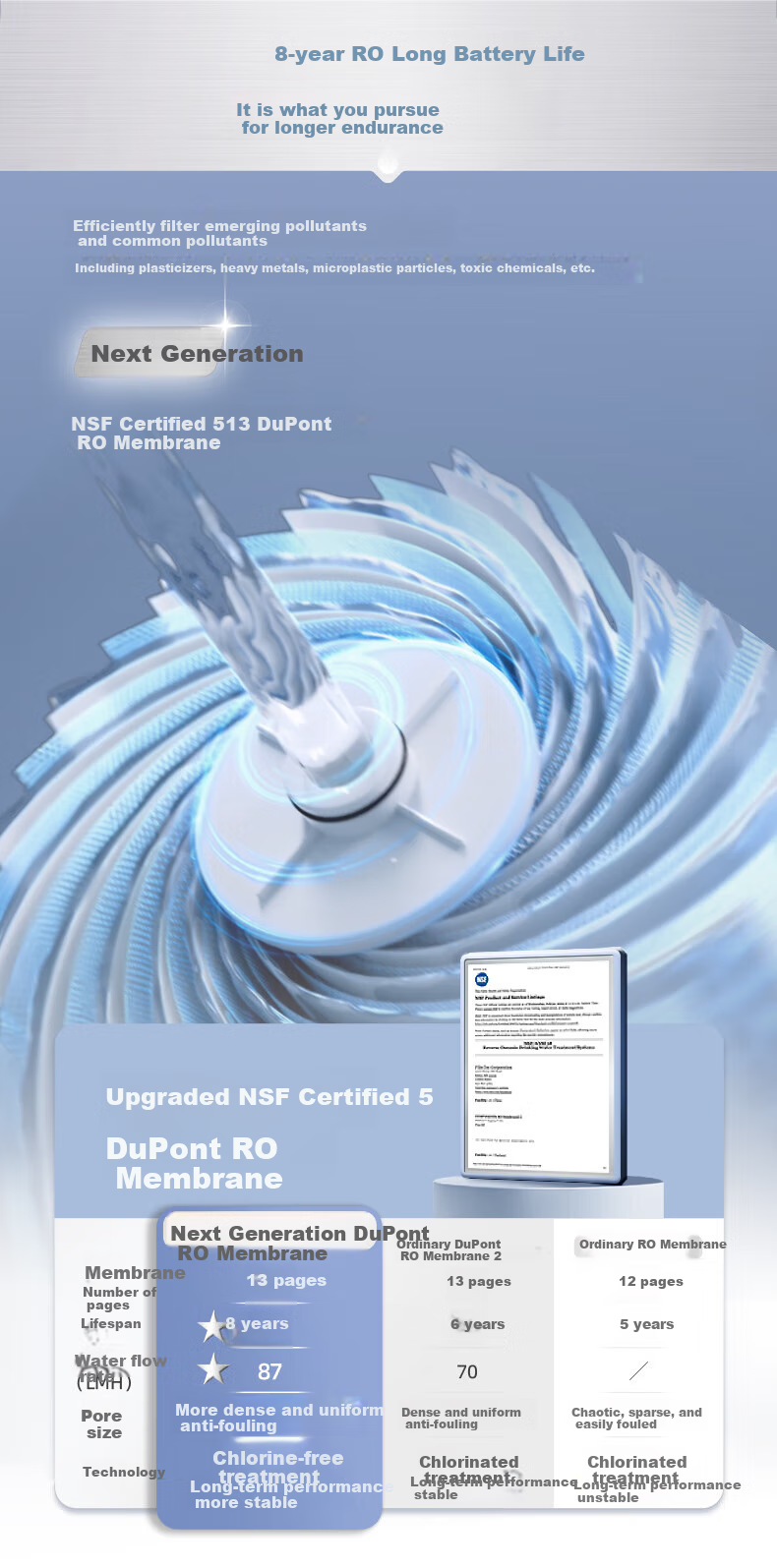Click the '70' water flow value
777x1568 pixels.
pos(467,1371)
